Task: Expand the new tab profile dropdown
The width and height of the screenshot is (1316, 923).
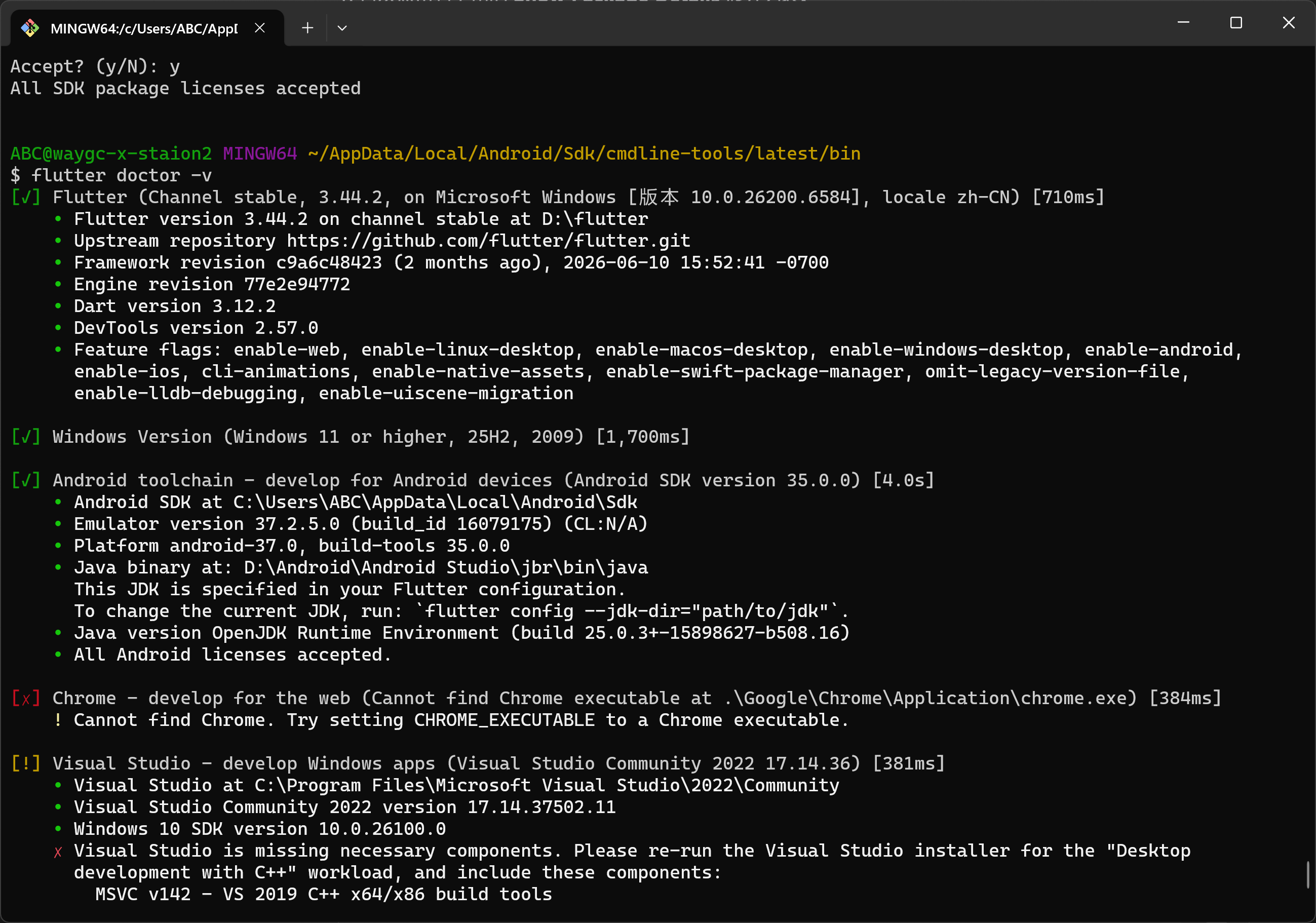Action: [x=342, y=27]
